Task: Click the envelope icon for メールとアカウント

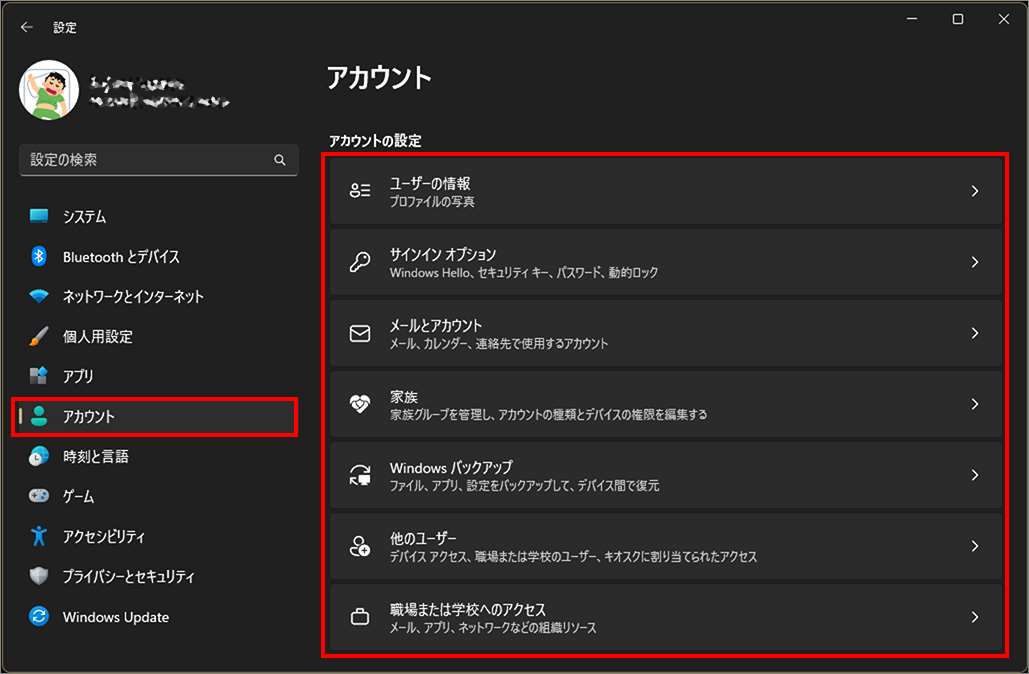Action: (360, 333)
